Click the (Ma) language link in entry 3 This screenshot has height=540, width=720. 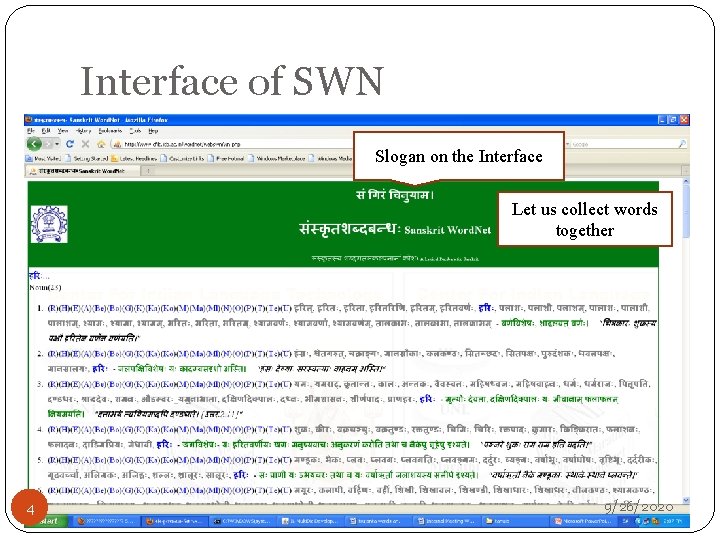click(197, 384)
